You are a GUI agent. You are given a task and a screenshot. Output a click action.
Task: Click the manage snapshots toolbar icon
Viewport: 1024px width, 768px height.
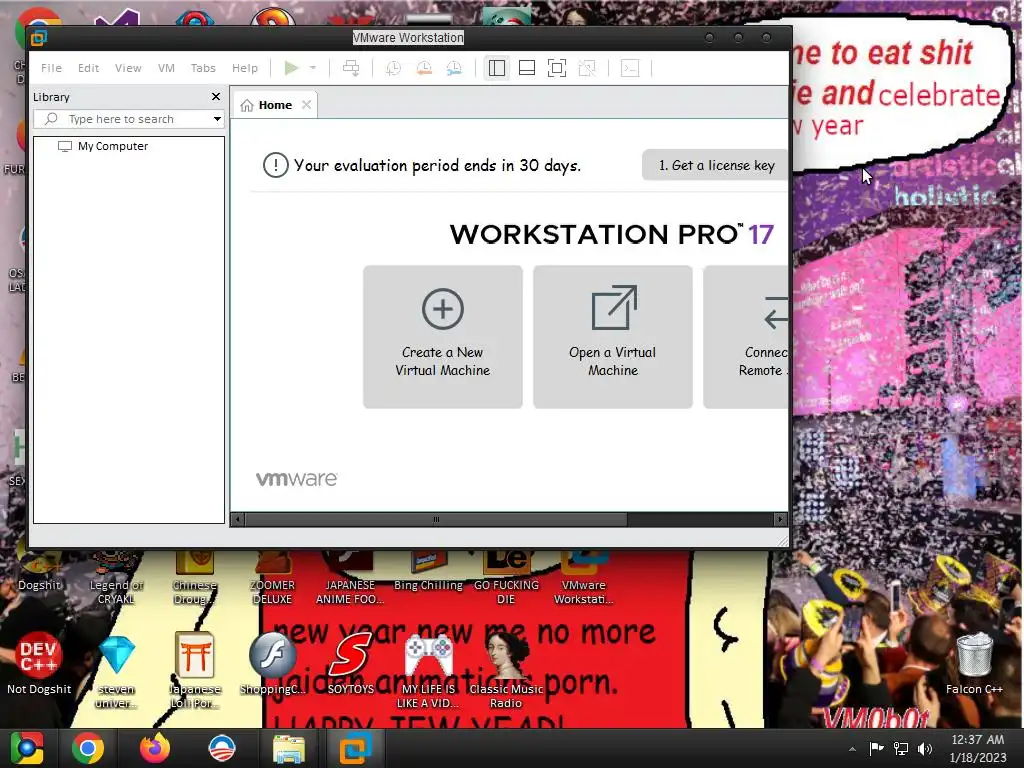coord(454,68)
